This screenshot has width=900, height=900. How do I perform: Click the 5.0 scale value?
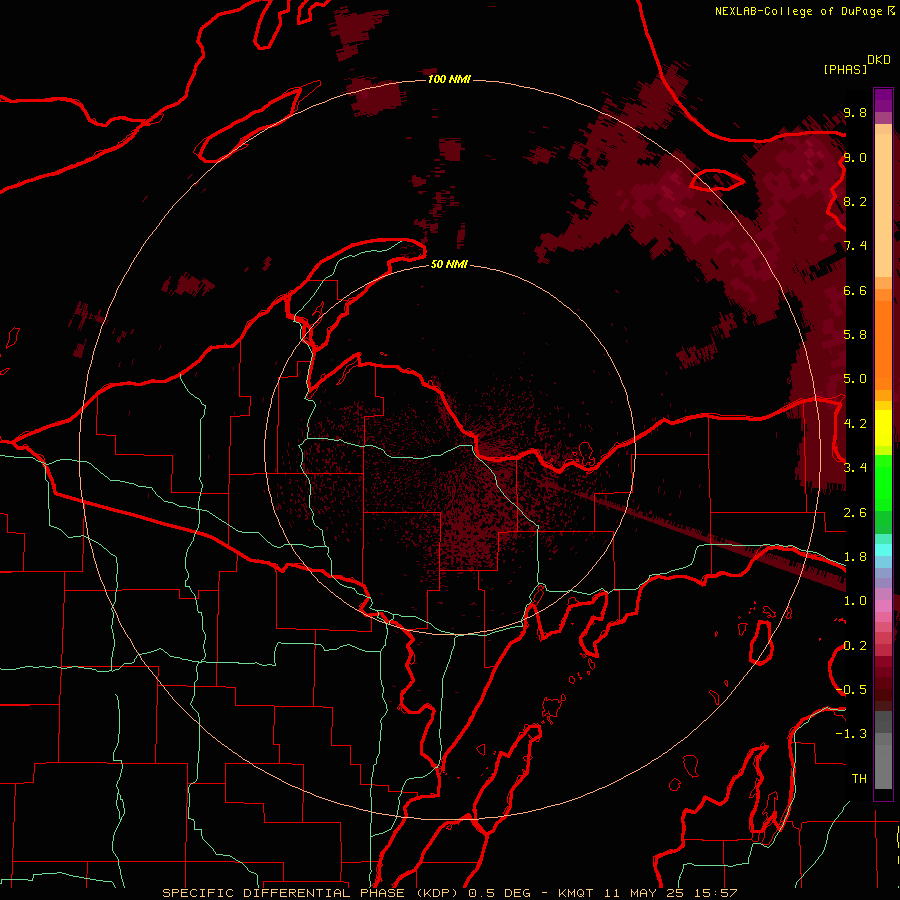(855, 379)
